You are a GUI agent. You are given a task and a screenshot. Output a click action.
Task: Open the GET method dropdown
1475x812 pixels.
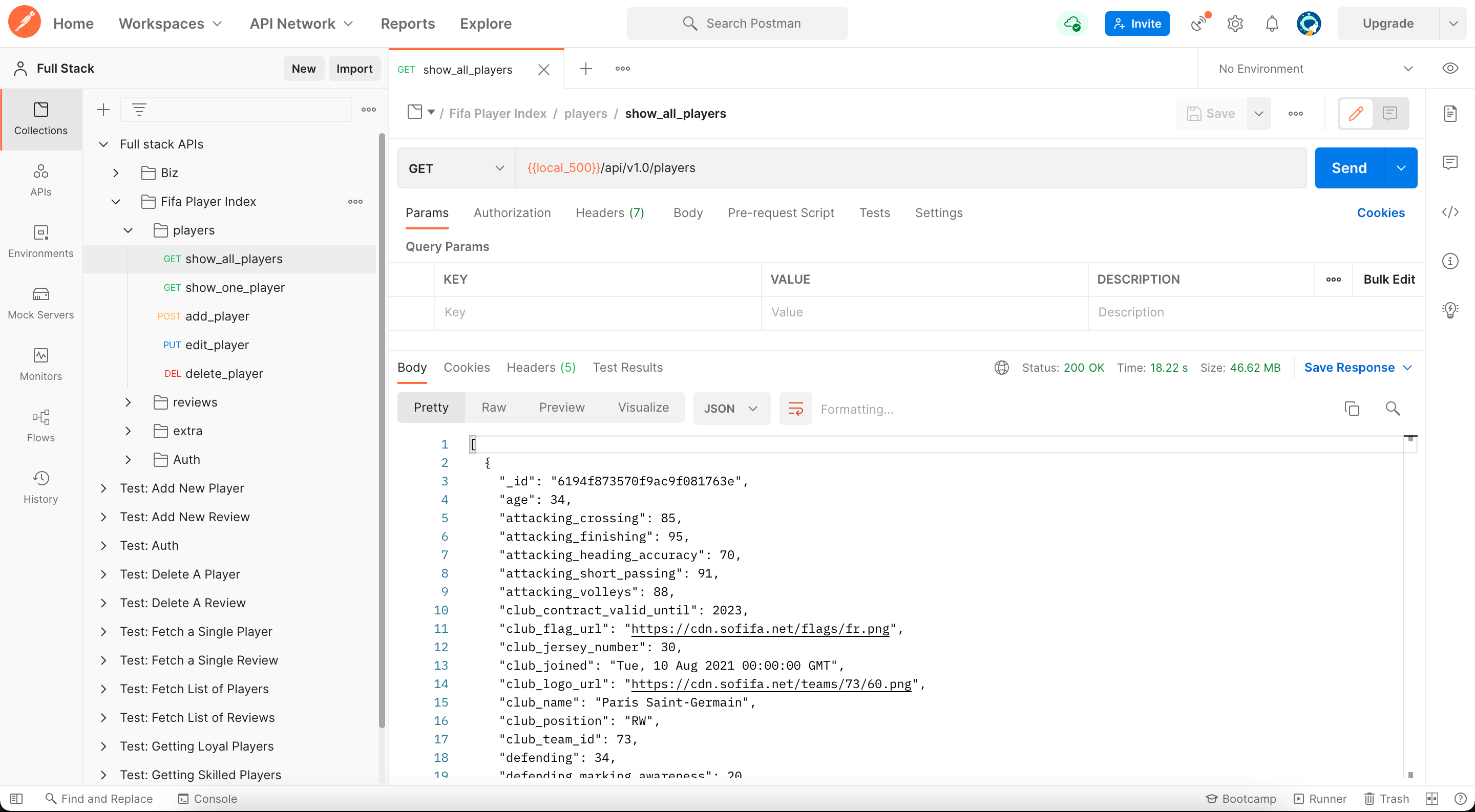click(x=456, y=168)
